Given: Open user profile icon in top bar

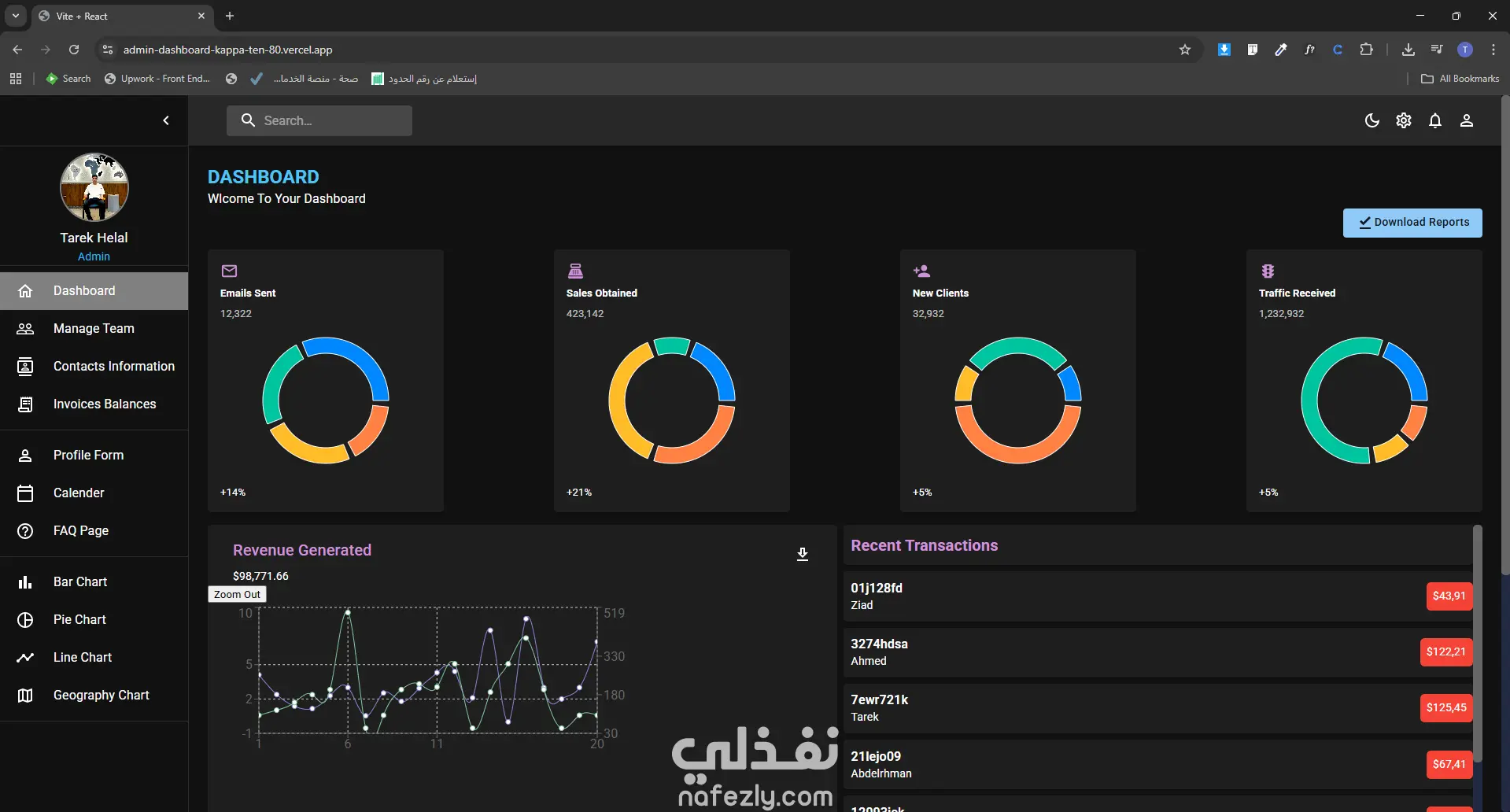Looking at the screenshot, I should tap(1466, 120).
